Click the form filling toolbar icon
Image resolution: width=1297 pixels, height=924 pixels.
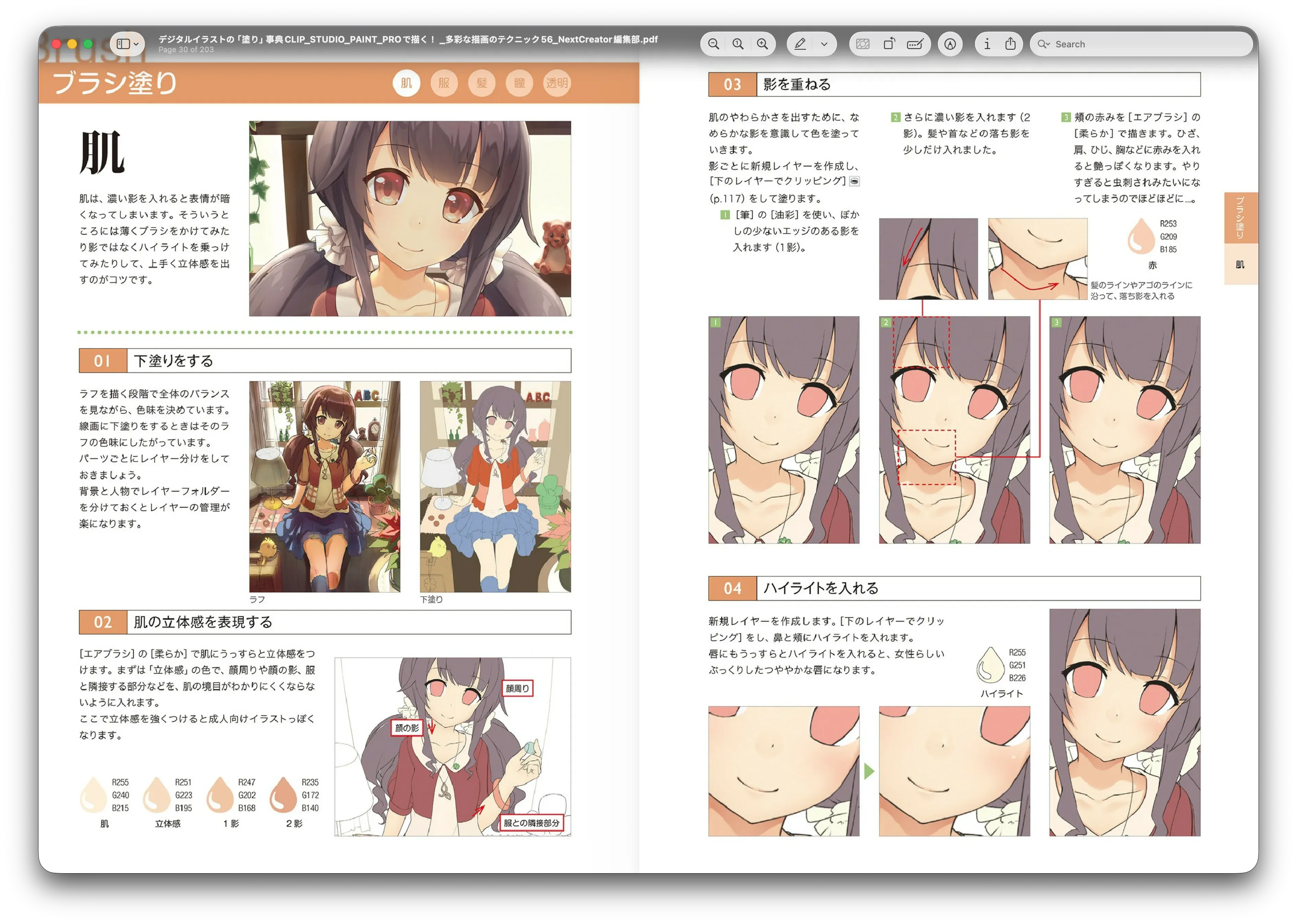click(863, 44)
